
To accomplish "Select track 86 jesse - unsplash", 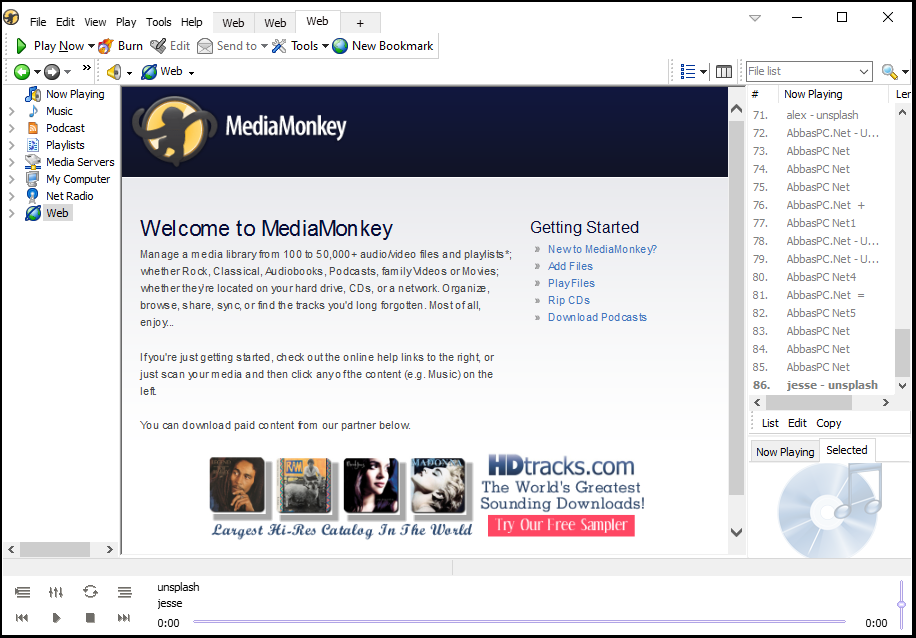I will 821,385.
